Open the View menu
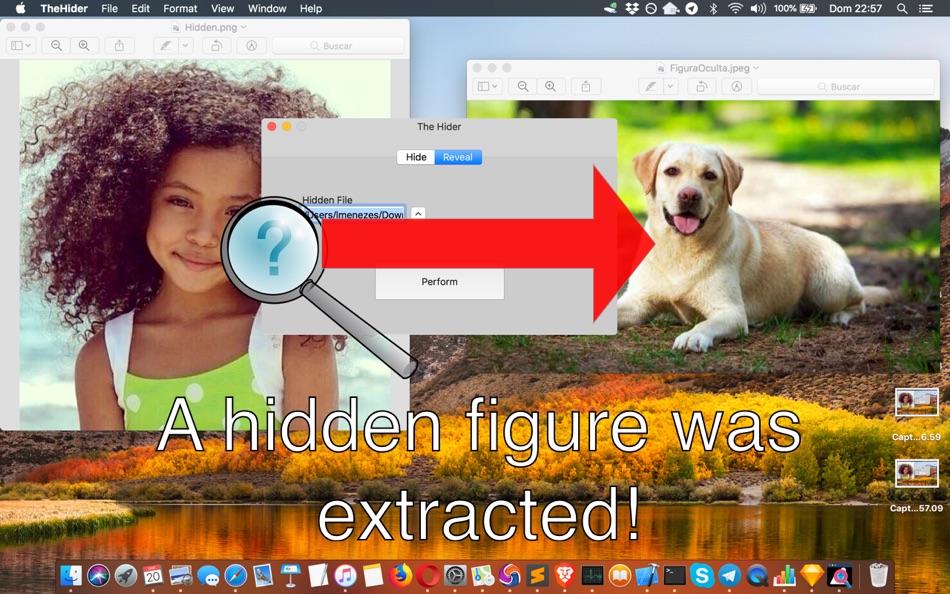Viewport: 950px width, 594px height. (x=222, y=8)
